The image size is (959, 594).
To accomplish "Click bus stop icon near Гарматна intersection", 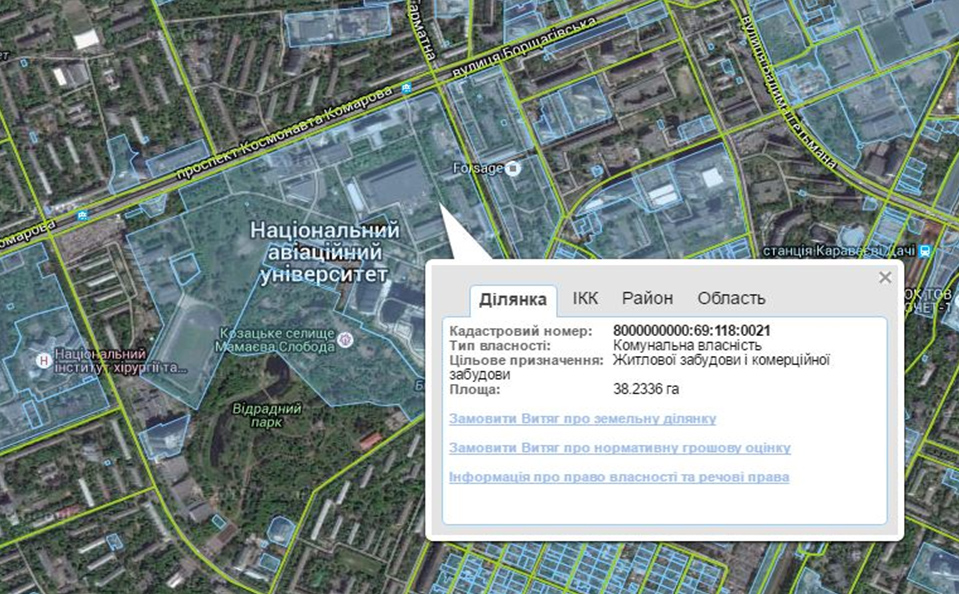I will 405,88.
